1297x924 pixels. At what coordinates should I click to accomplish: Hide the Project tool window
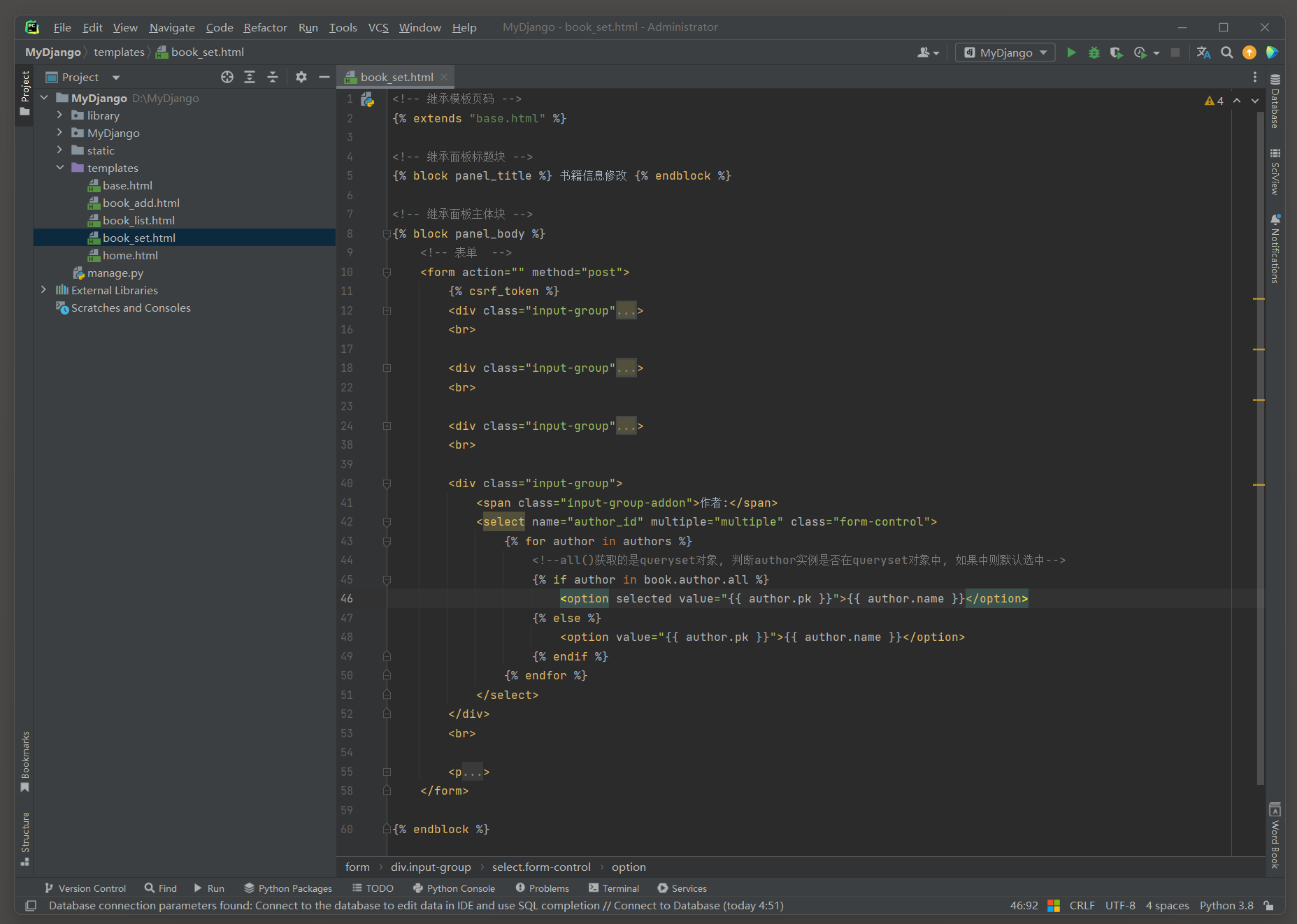pos(324,77)
